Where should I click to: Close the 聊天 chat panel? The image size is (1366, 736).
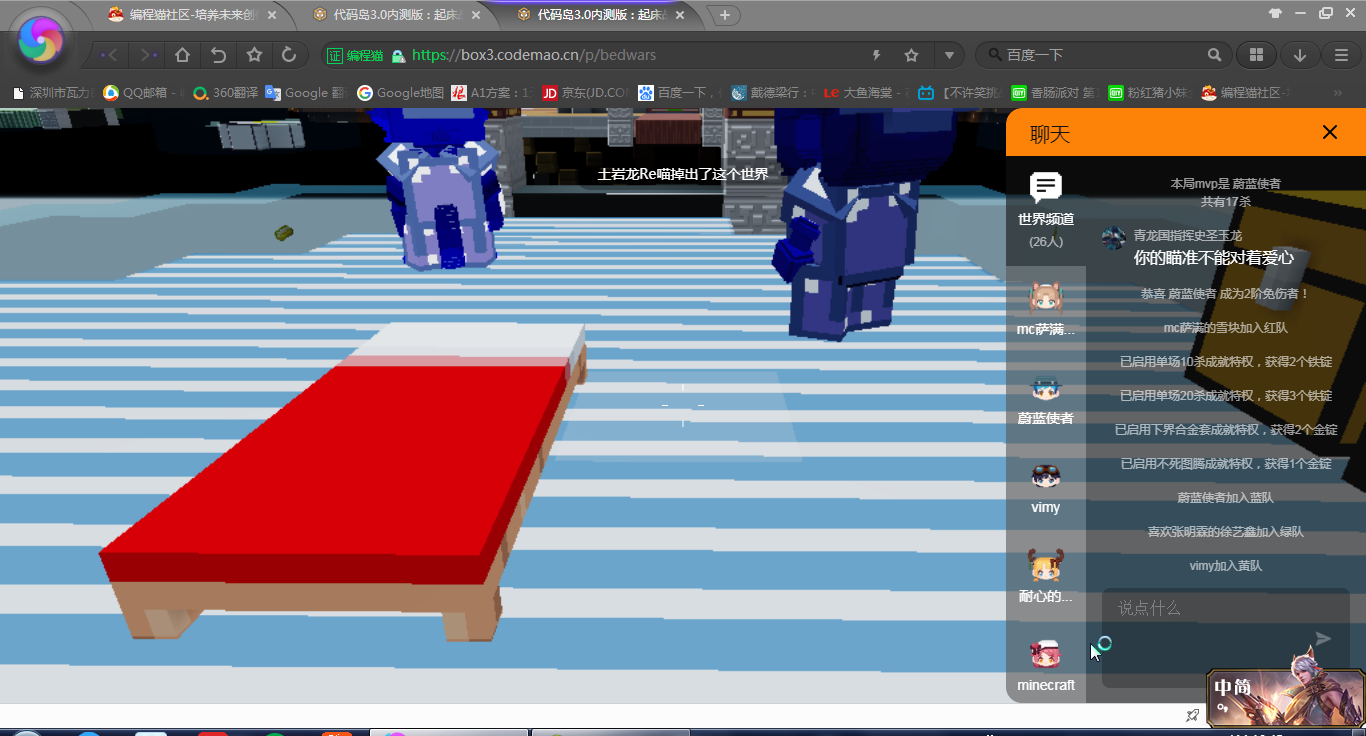click(1329, 132)
